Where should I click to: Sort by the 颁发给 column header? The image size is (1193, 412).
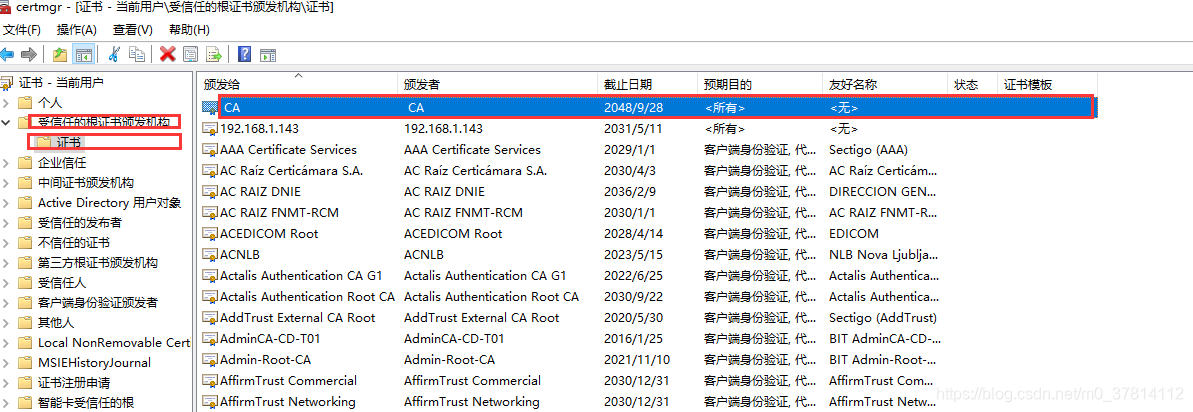[x=298, y=84]
